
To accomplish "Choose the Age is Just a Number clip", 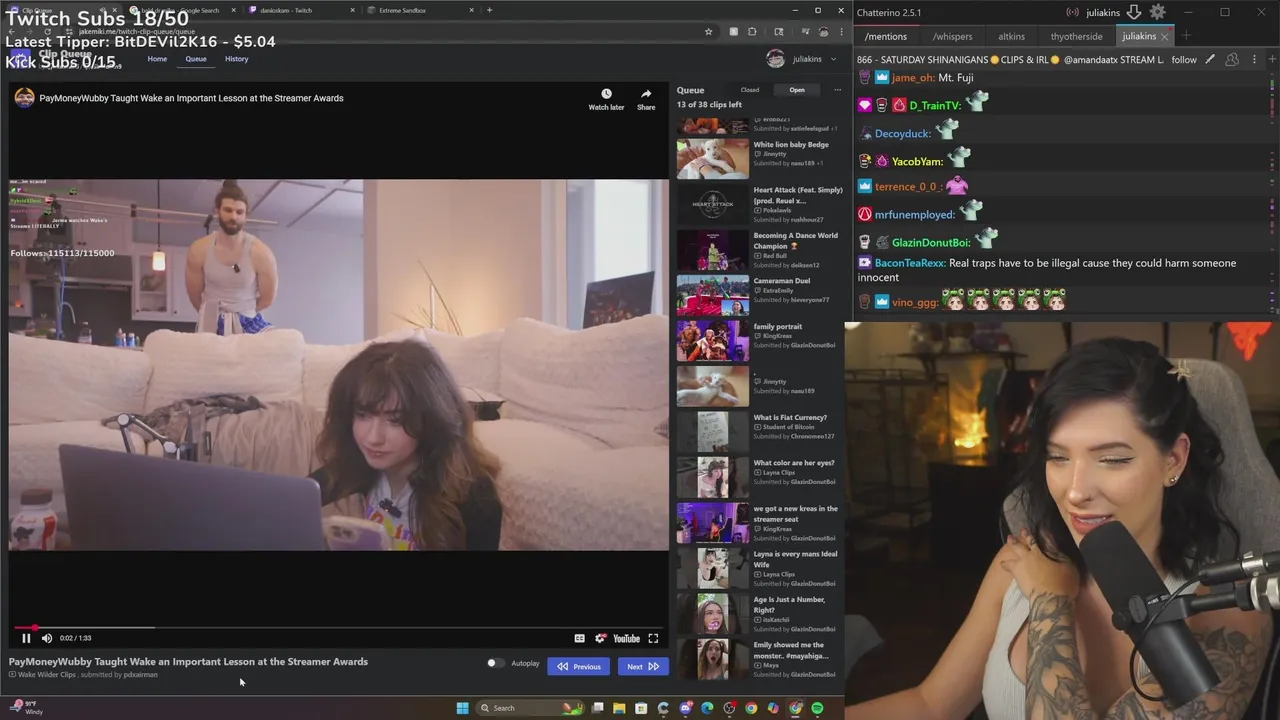I will pos(758,614).
